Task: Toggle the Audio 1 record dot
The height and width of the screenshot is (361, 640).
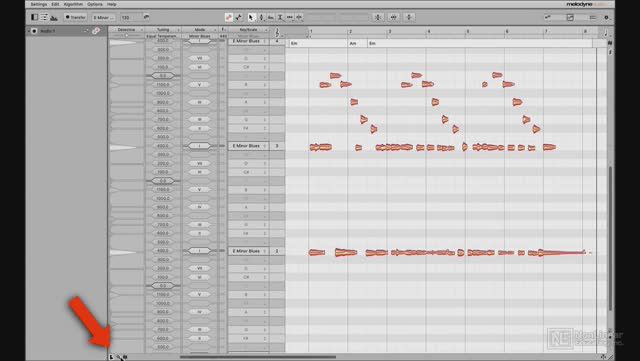Action: (x=34, y=31)
